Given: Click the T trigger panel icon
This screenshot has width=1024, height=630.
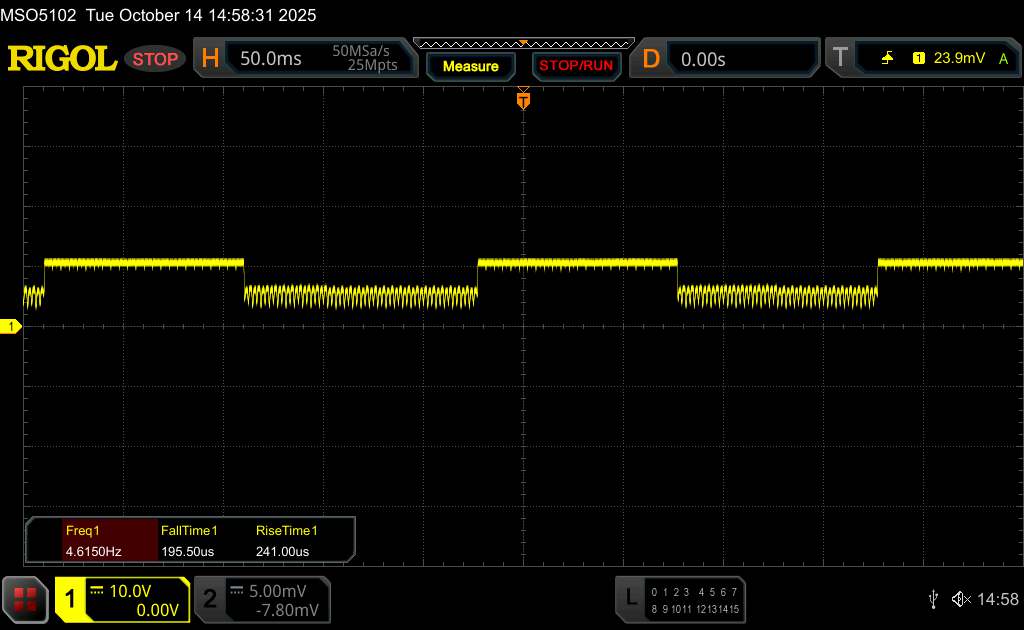Looking at the screenshot, I should click(840, 59).
